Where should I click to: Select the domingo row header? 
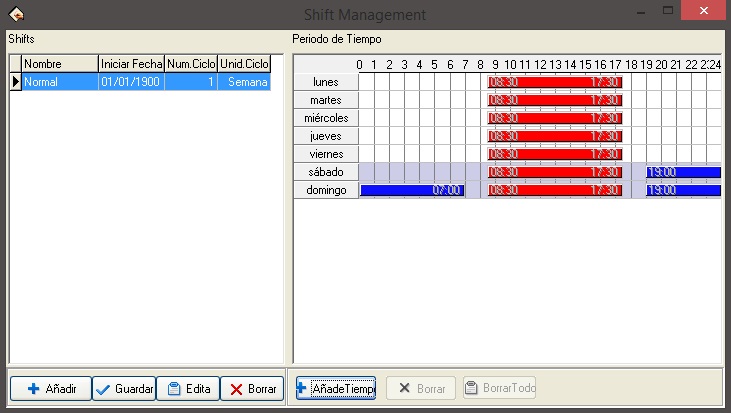click(326, 190)
